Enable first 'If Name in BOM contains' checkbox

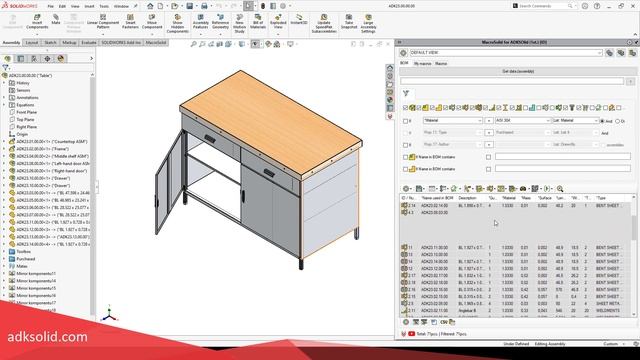(x=405, y=157)
